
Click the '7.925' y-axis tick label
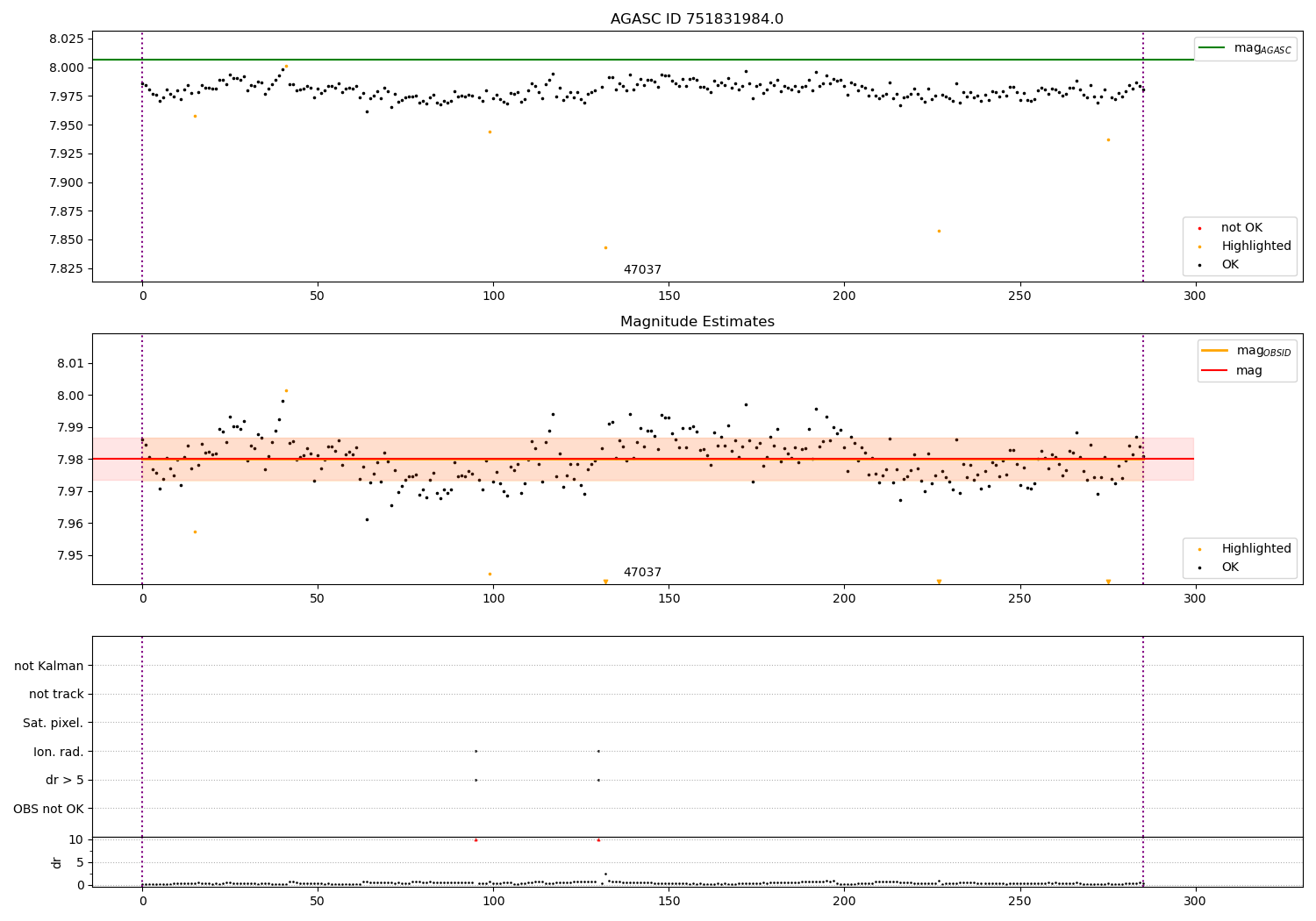pyautogui.click(x=67, y=153)
